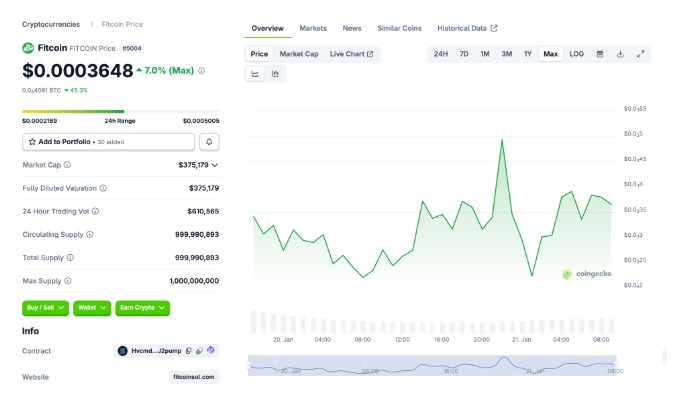Screen dimensions: 693x401
Task: Open the fitcoinsol.com website link
Action: pos(194,377)
